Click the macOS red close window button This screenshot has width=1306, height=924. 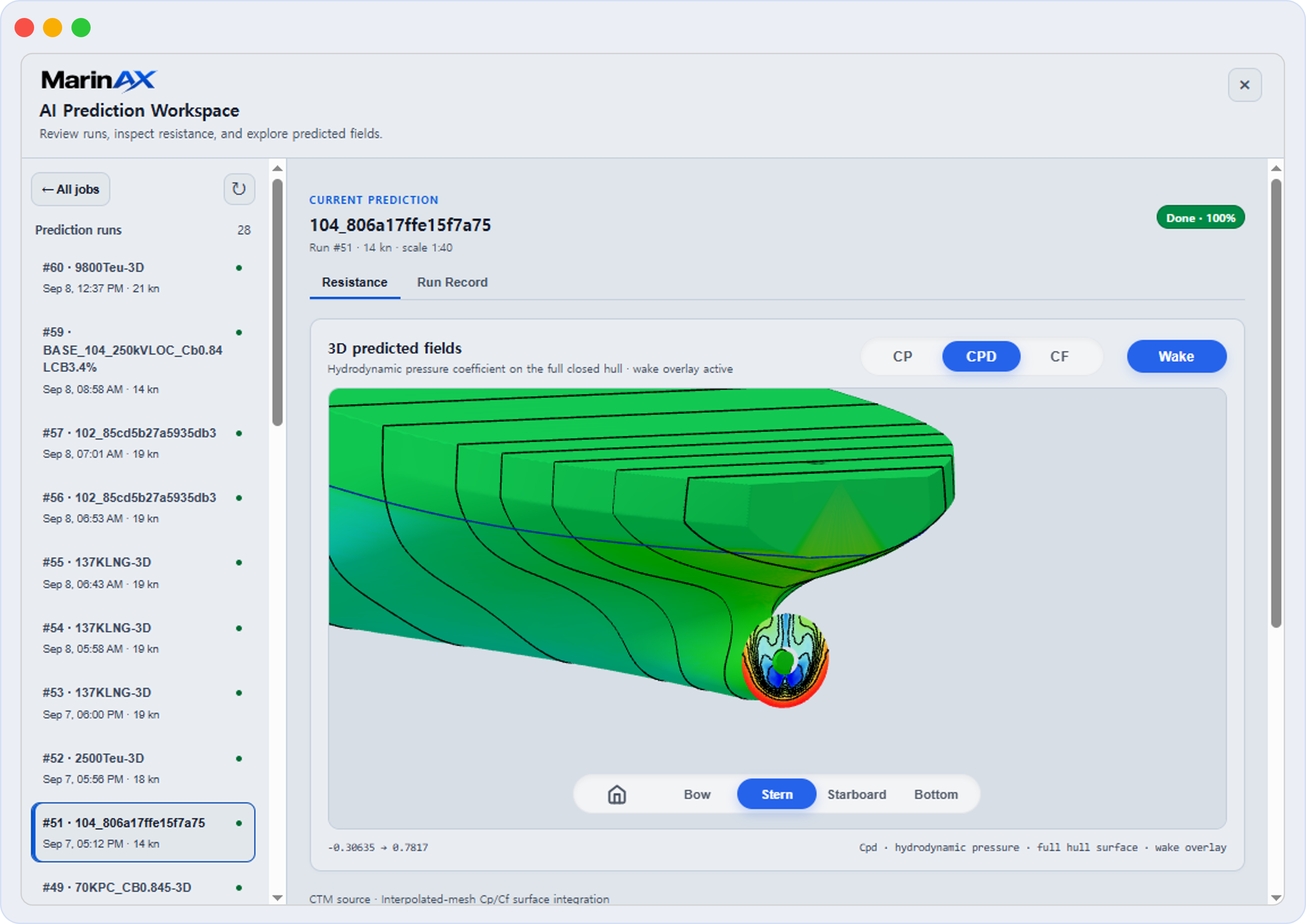[x=25, y=27]
